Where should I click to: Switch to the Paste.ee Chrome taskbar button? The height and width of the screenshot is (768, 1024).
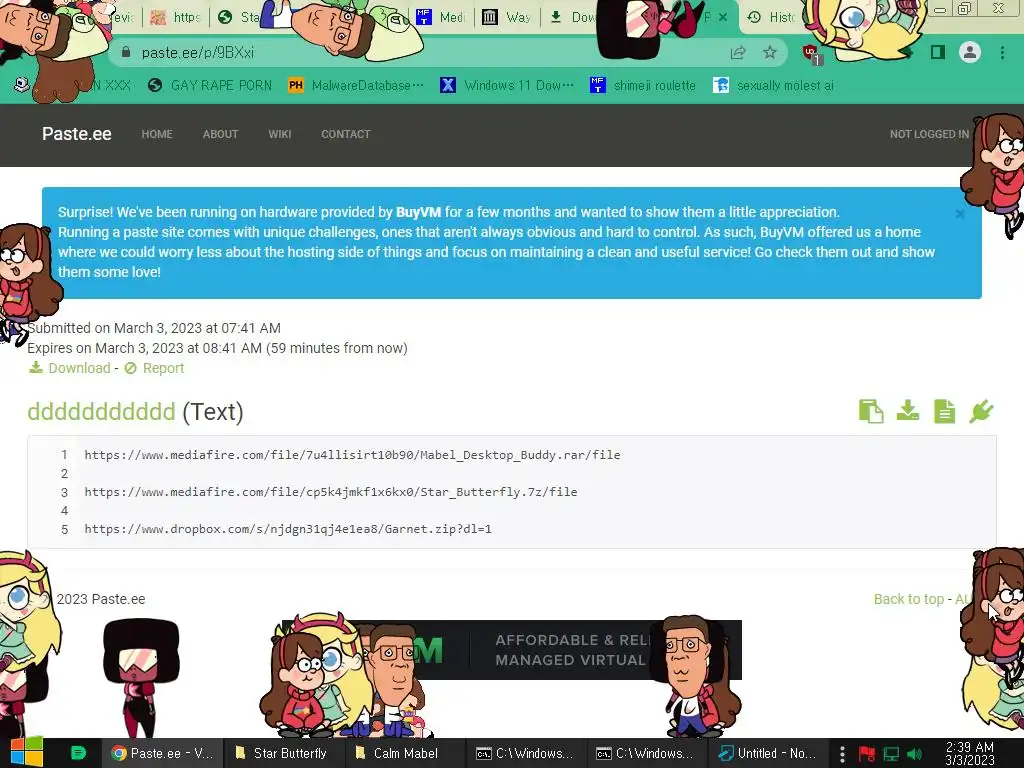(162, 753)
